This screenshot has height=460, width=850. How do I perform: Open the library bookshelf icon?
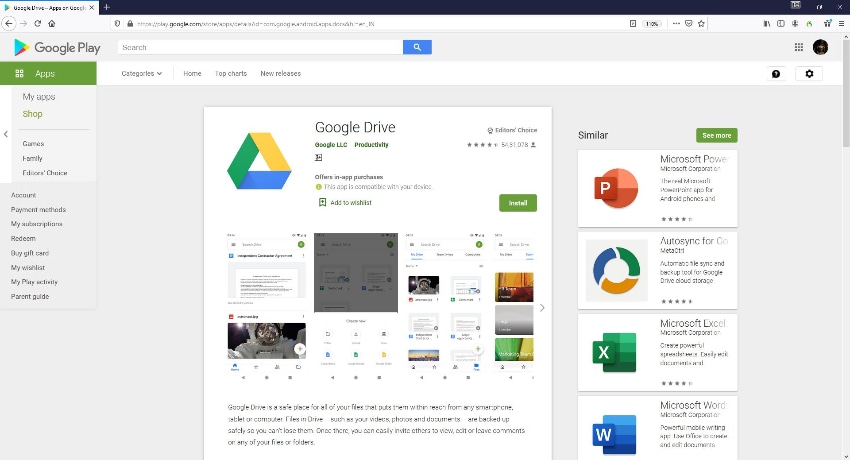767,23
